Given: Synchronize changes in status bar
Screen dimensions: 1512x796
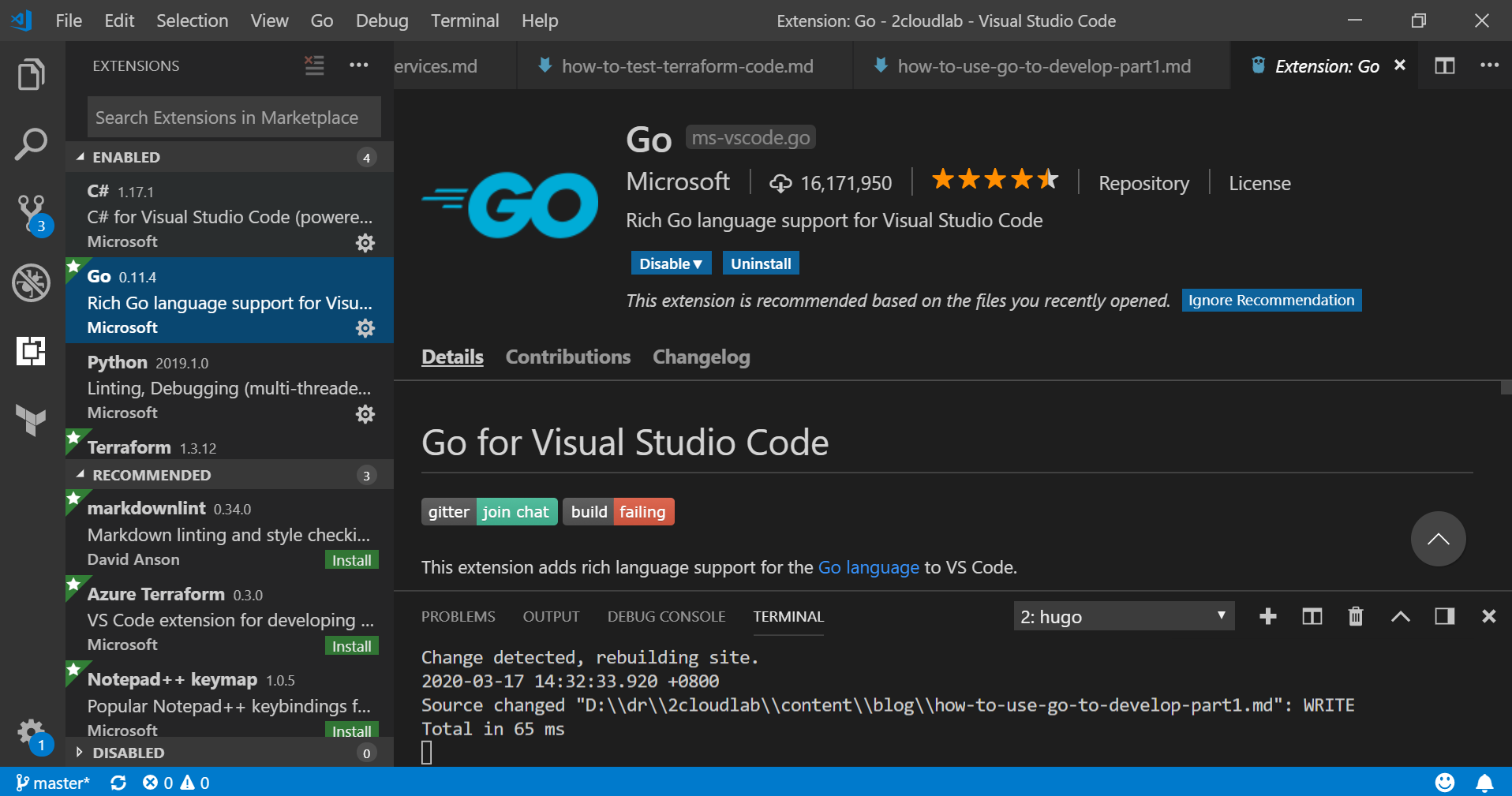Looking at the screenshot, I should [118, 783].
